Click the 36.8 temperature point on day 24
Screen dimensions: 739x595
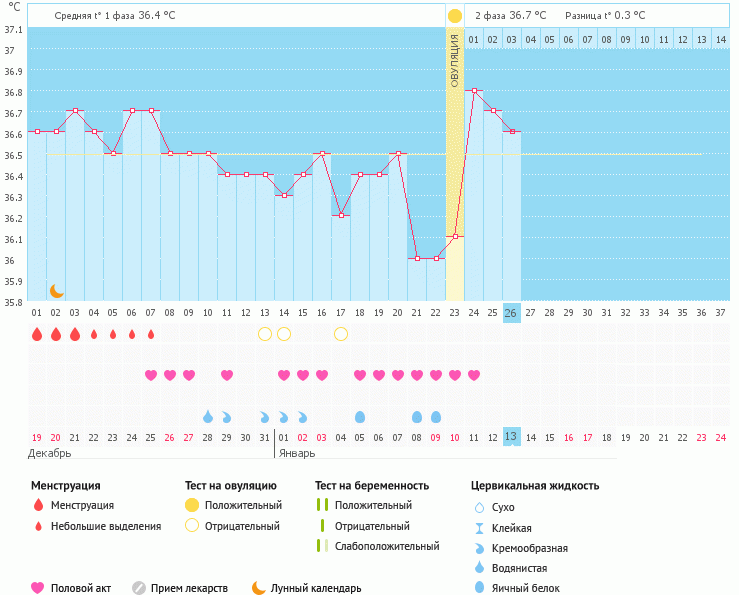point(474,90)
